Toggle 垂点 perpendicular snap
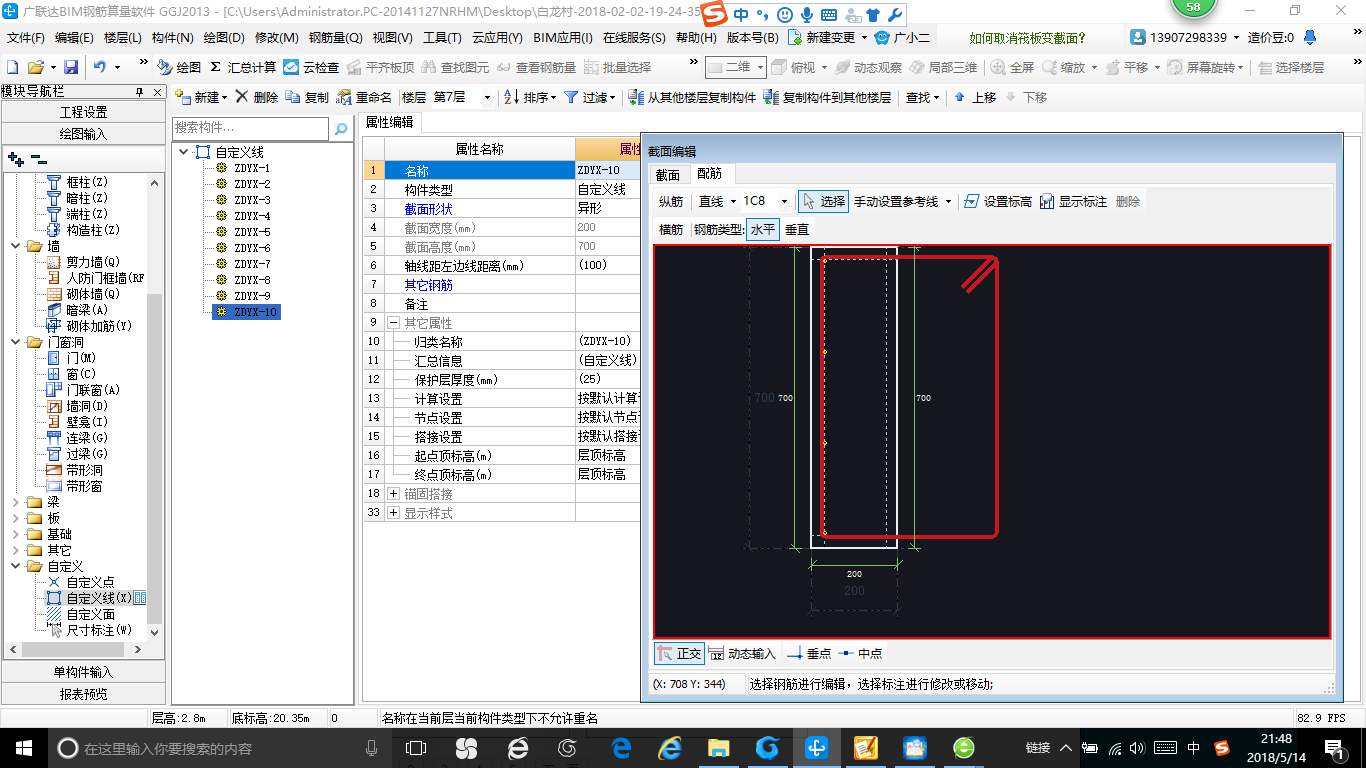This screenshot has height=768, width=1366. pyautogui.click(x=809, y=653)
